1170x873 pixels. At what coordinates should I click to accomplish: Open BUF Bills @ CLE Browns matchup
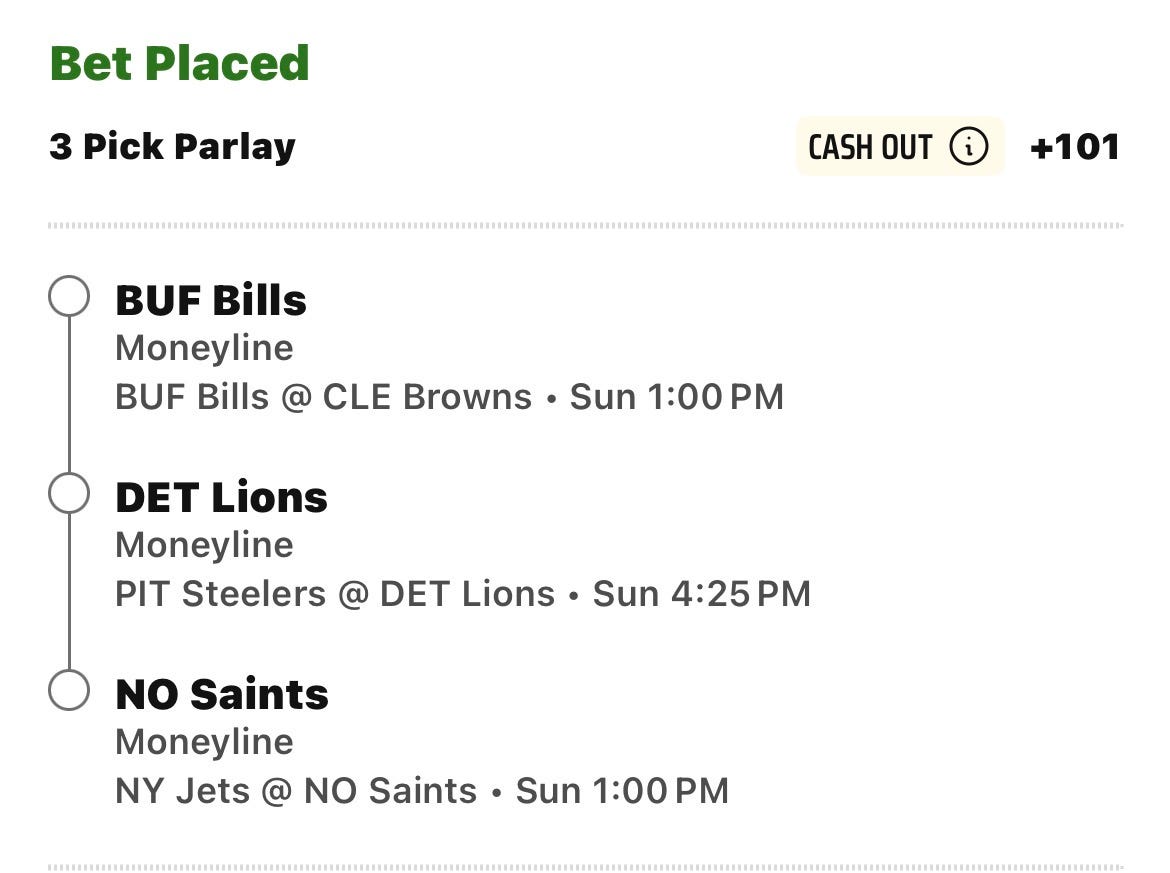click(323, 397)
